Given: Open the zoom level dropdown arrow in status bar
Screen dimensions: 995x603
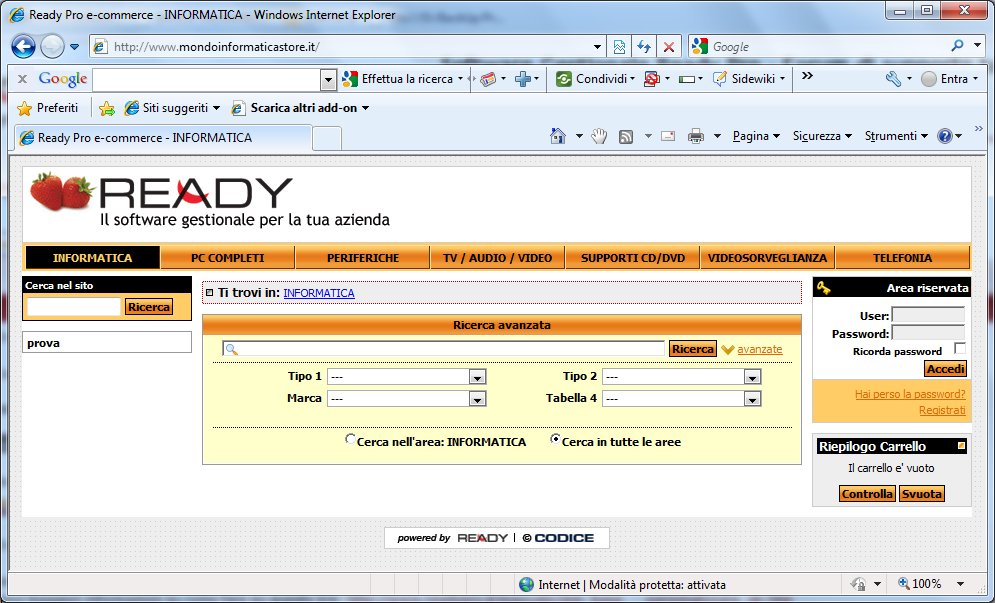Looking at the screenshot, I should [x=961, y=583].
